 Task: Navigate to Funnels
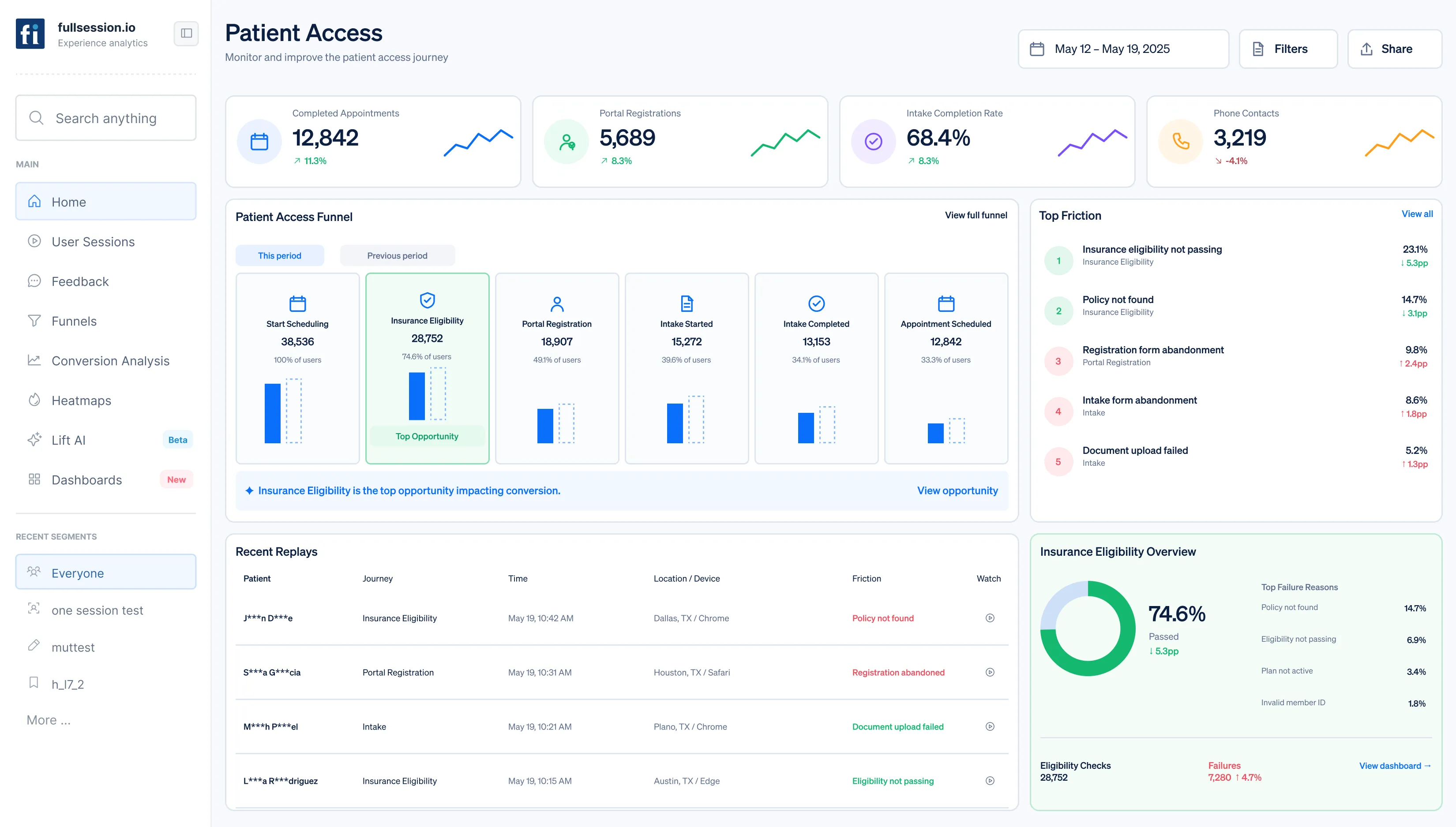pyautogui.click(x=105, y=321)
